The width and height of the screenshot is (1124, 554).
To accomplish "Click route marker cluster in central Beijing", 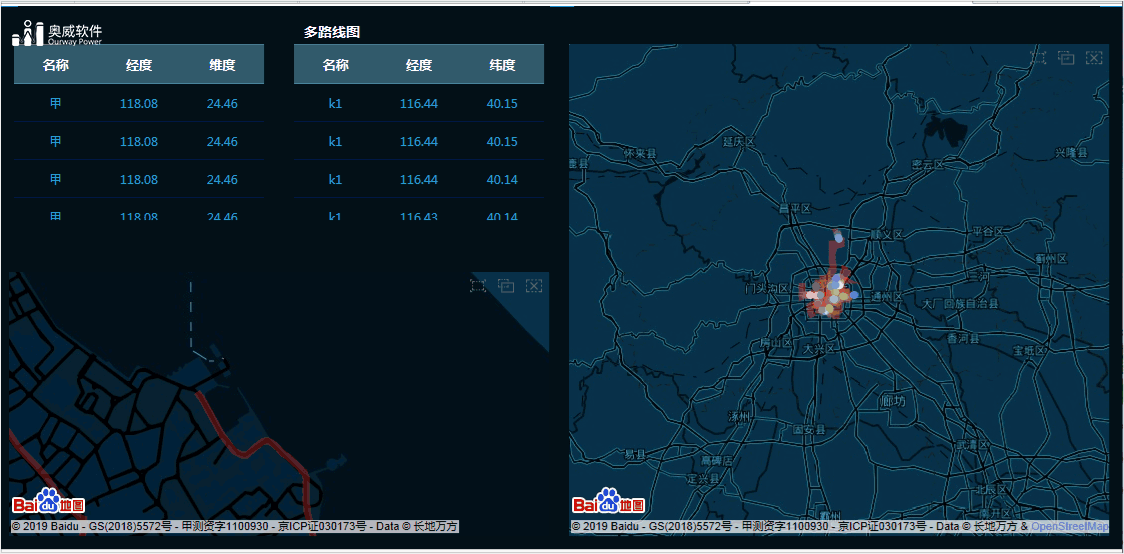I will click(x=829, y=296).
